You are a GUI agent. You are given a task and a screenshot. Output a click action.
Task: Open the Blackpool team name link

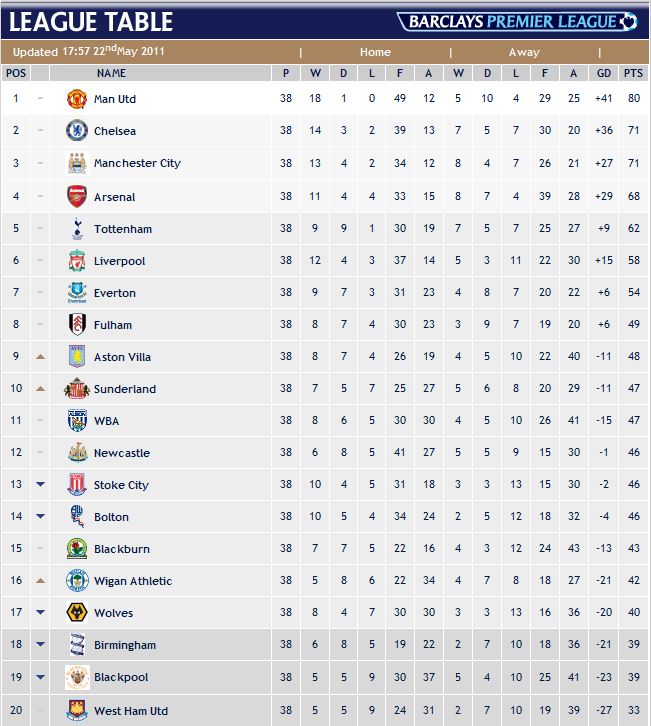tap(121, 677)
